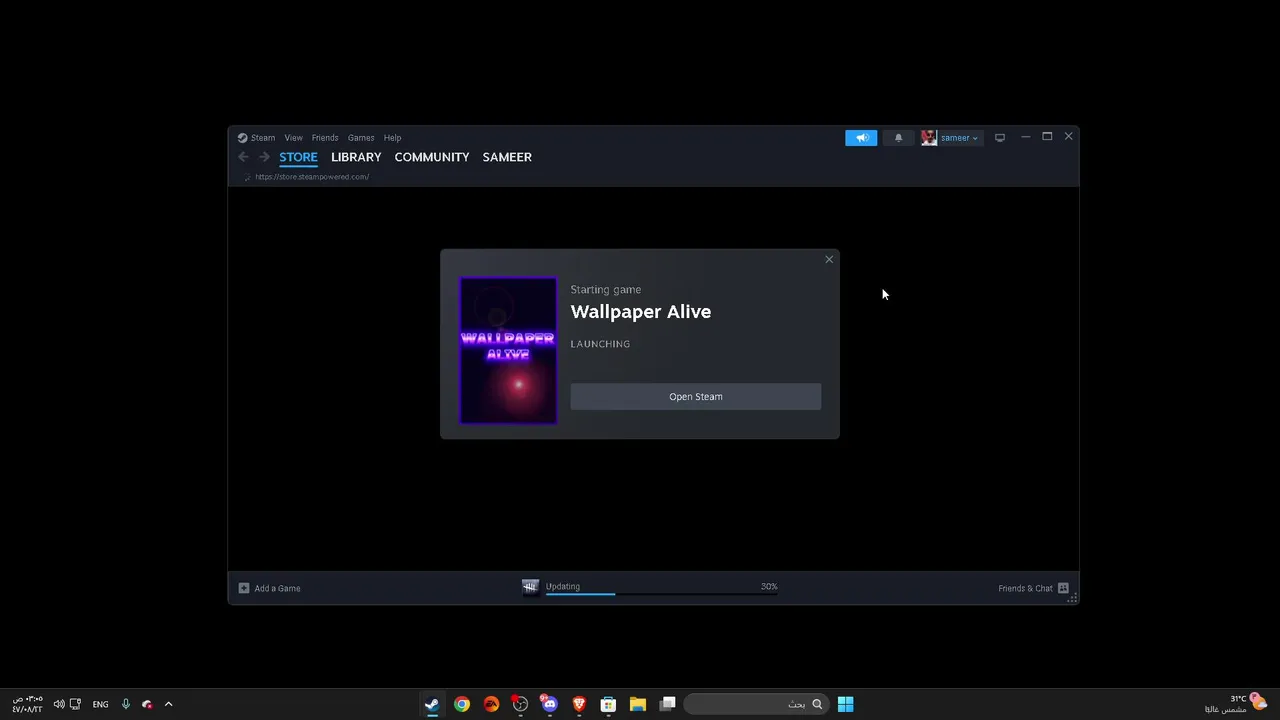Minimize the Steam window

[x=1025, y=137]
